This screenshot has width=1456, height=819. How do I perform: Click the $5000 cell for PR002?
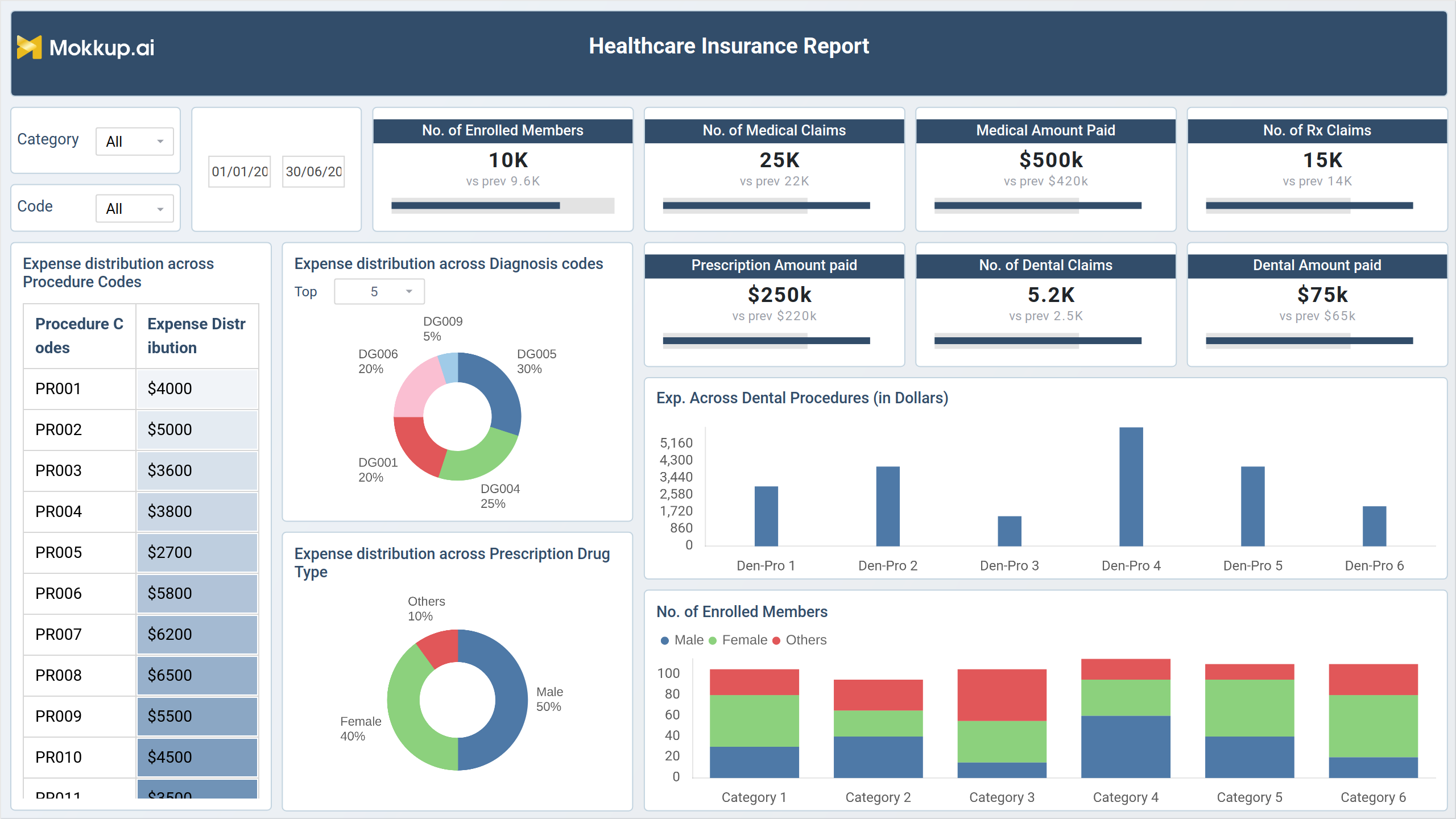[x=197, y=430]
